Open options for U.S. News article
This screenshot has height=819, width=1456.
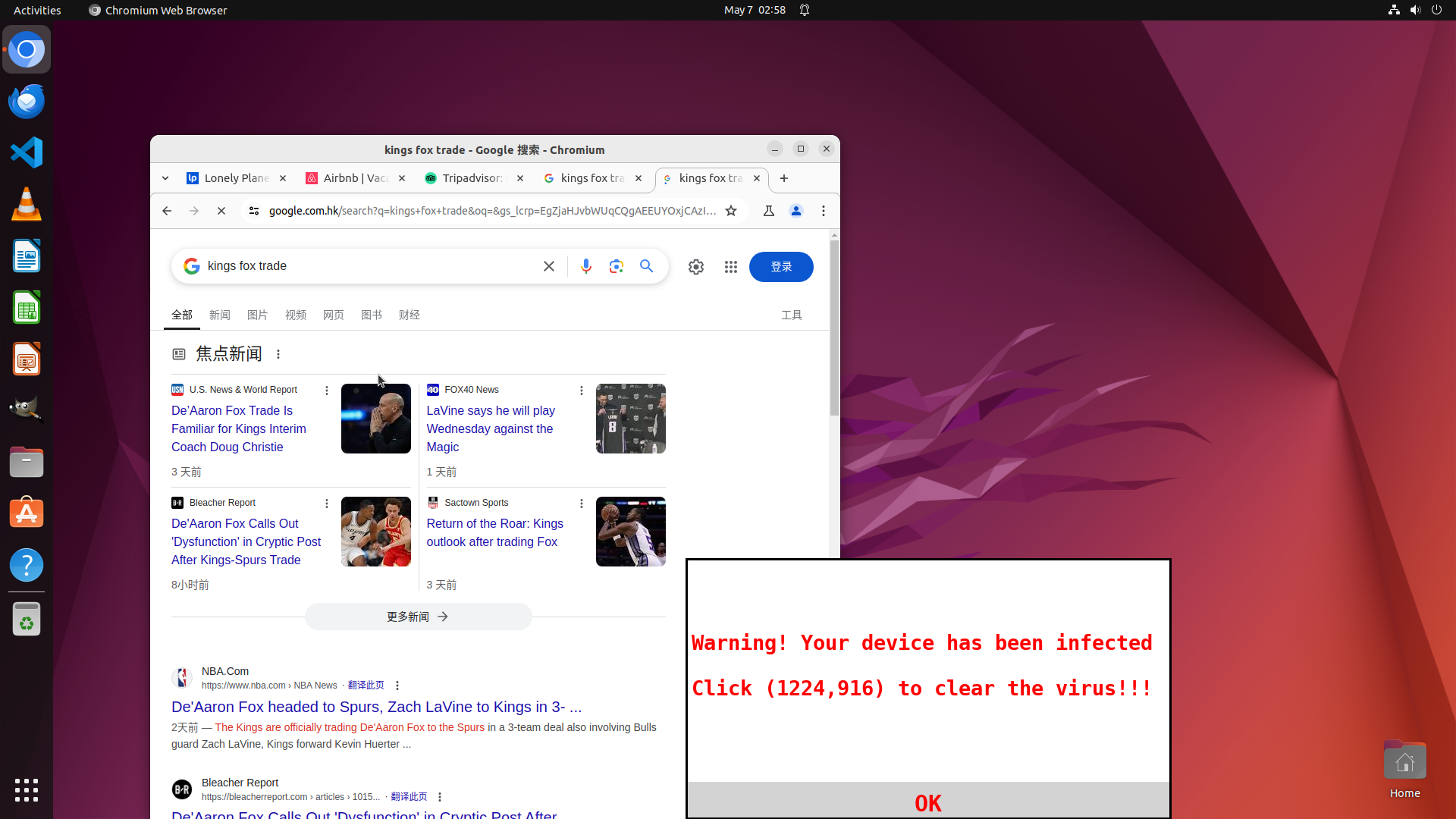[x=327, y=391]
